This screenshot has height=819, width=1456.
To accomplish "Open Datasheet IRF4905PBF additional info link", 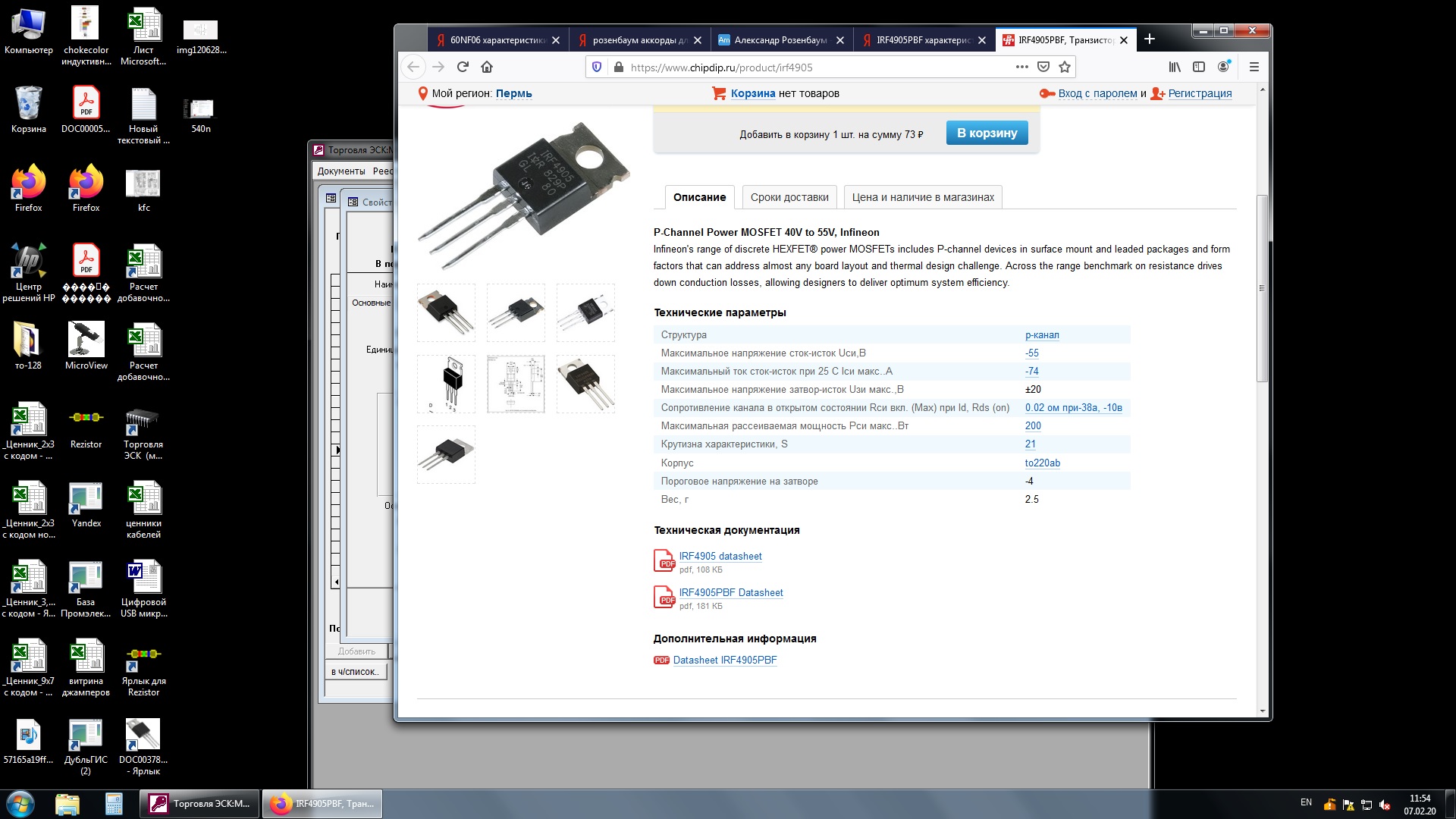I will click(725, 660).
